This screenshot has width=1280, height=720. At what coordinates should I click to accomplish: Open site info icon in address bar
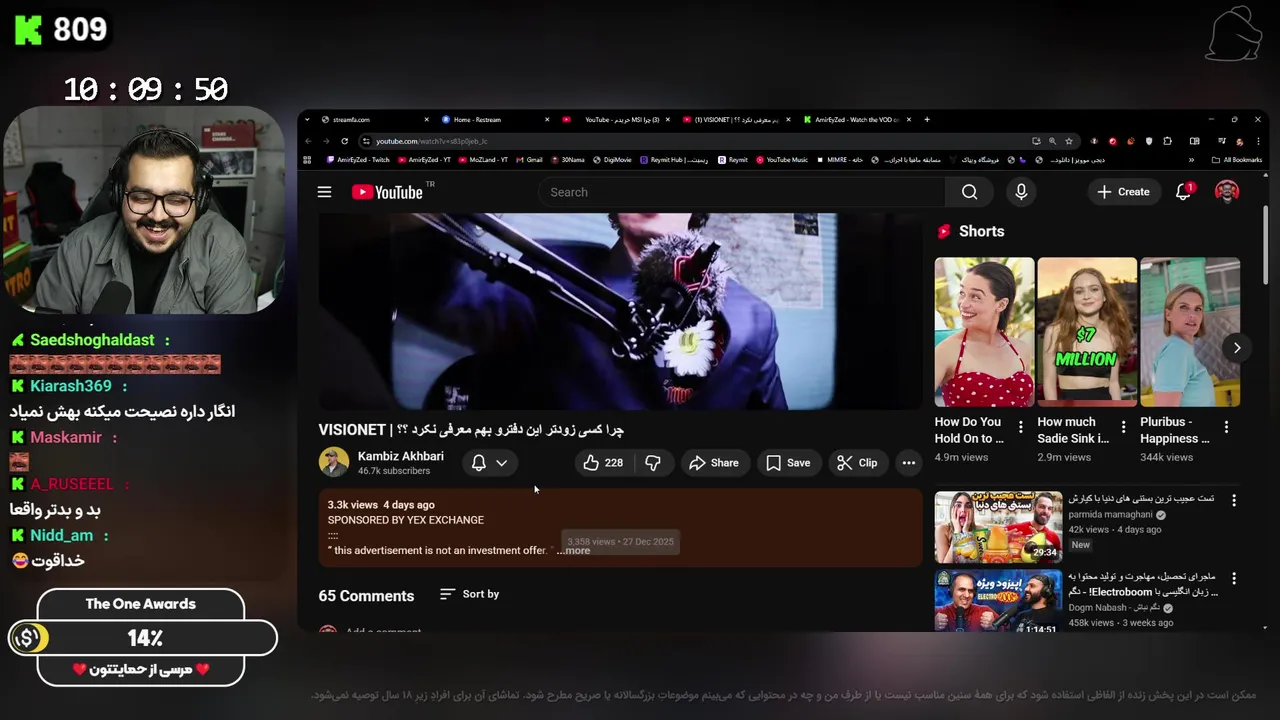[x=366, y=141]
